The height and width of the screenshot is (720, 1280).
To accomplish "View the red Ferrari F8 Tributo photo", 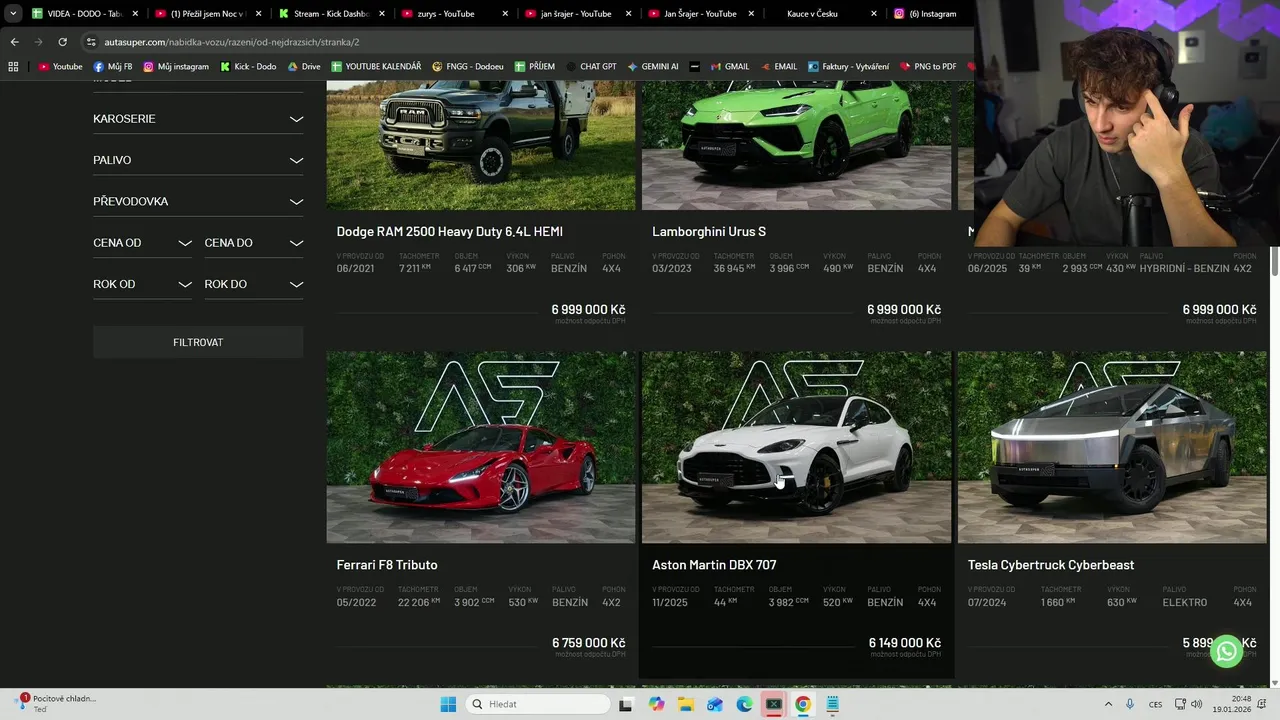I will click(x=481, y=447).
